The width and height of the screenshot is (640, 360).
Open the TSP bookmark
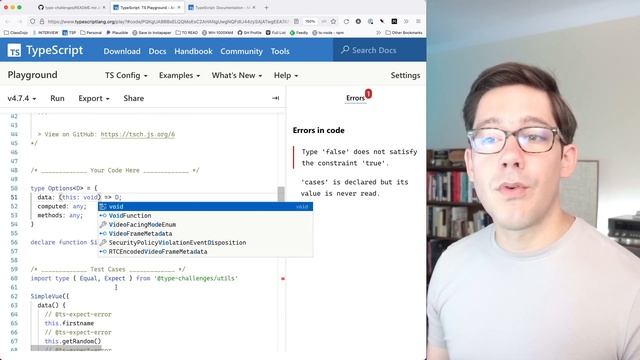tap(69, 32)
